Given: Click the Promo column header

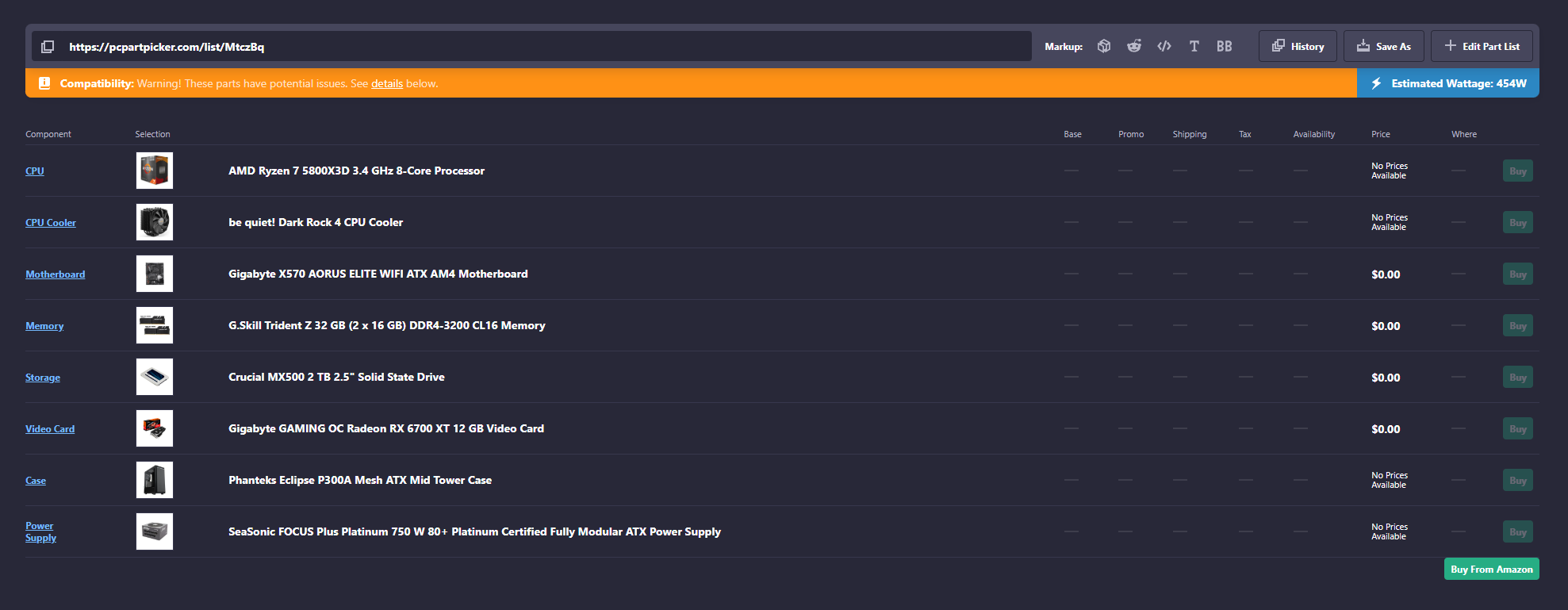Looking at the screenshot, I should (1131, 134).
